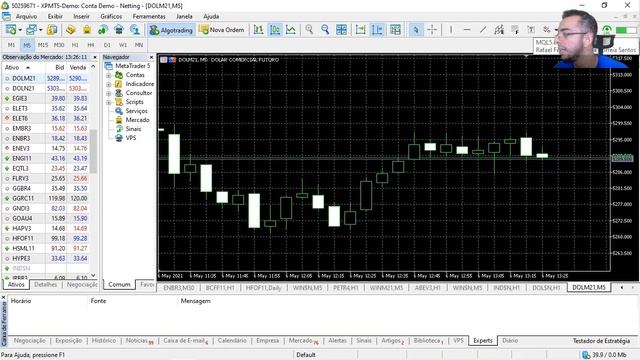640x360 pixels.
Task: Select the Fibonacci retracement tool
Action: coord(515,30)
